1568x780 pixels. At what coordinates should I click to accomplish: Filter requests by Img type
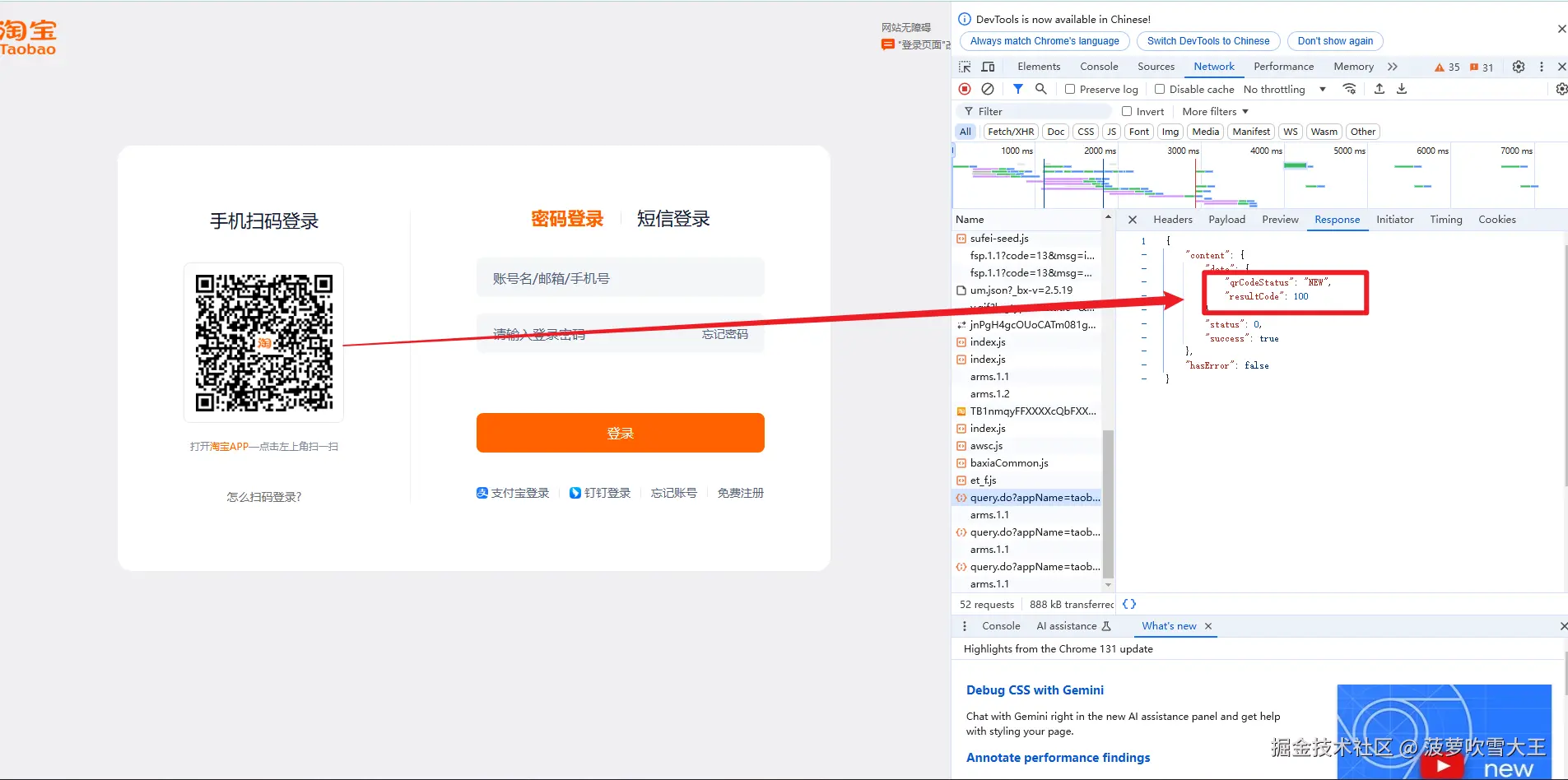(1170, 132)
